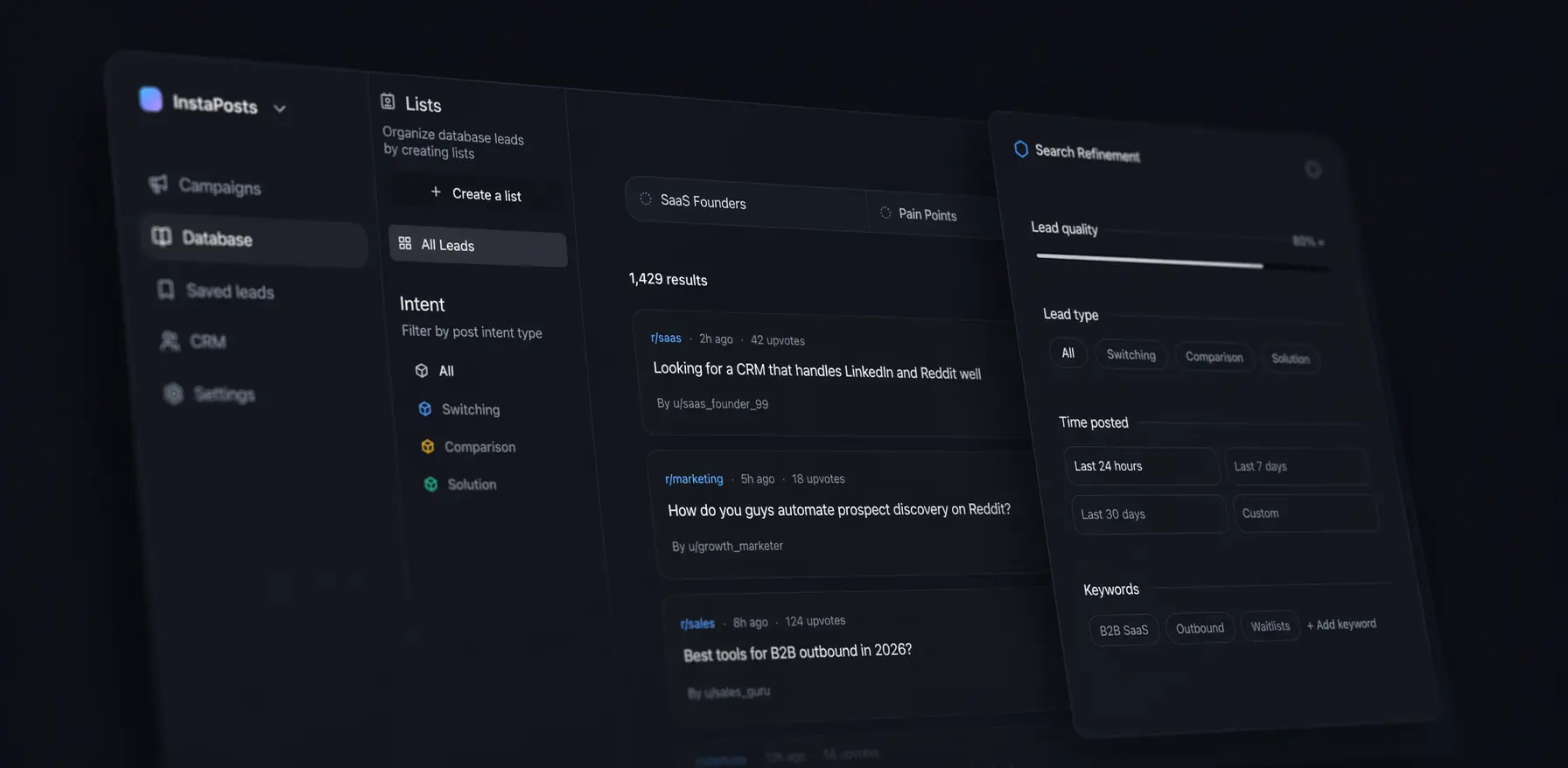Close the Search Refinement panel

(x=1312, y=170)
